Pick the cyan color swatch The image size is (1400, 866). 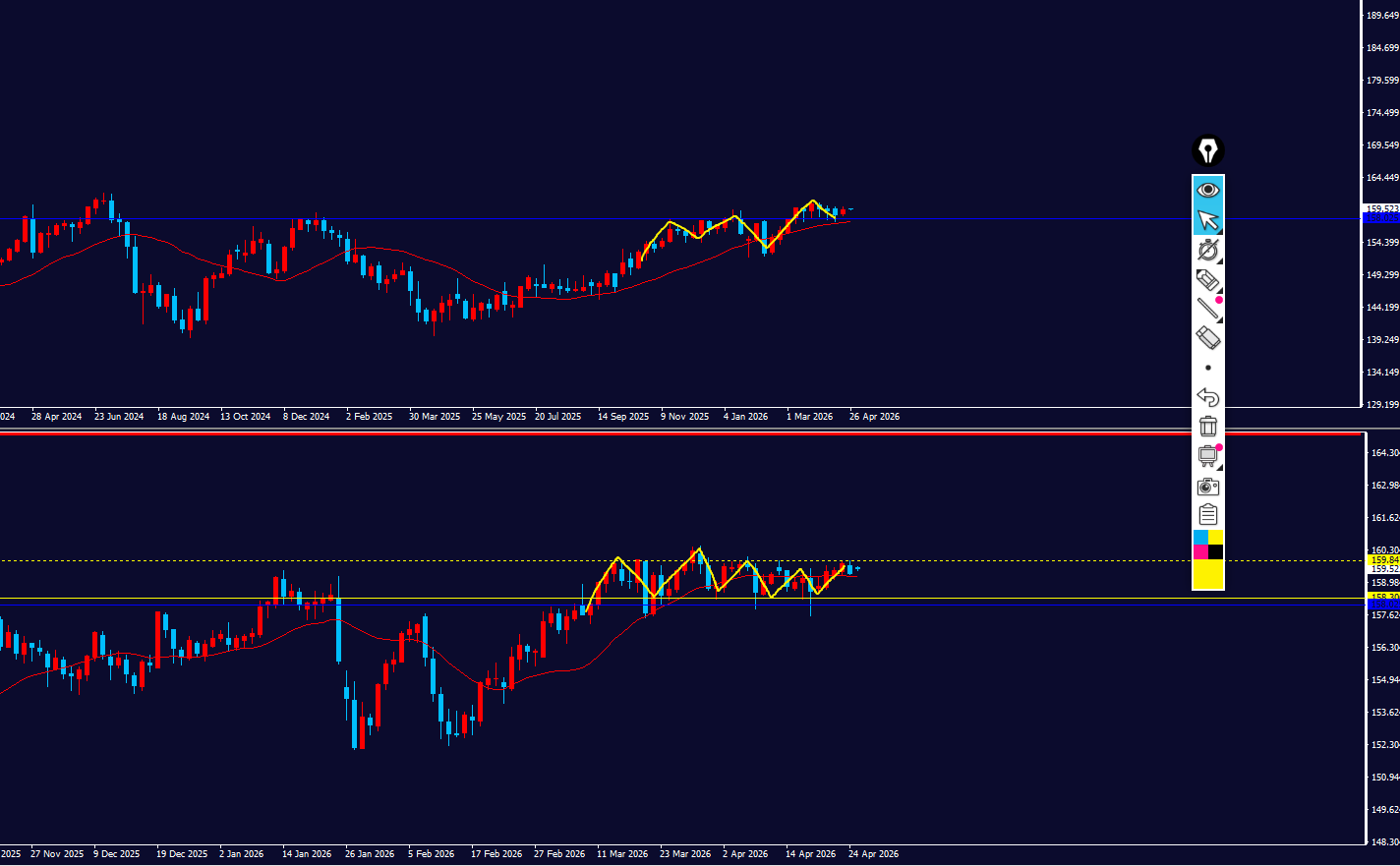coord(1200,537)
